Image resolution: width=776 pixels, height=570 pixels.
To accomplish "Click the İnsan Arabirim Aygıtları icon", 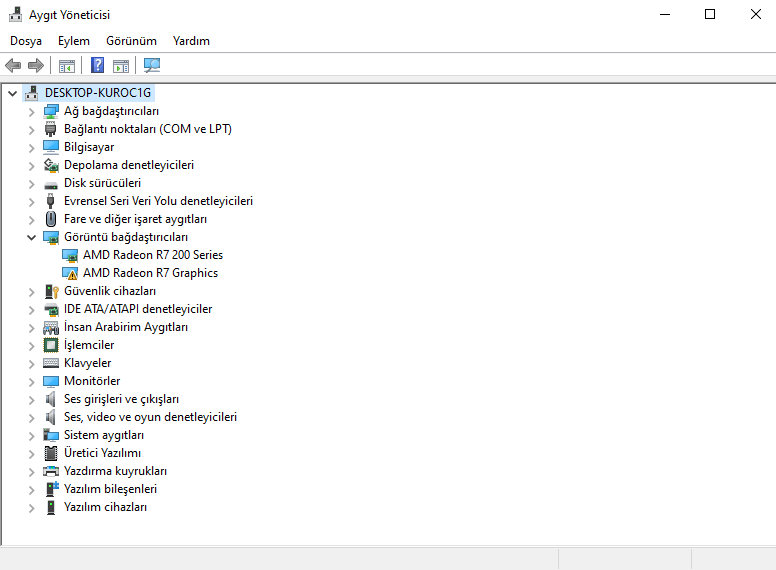I will [x=51, y=328].
